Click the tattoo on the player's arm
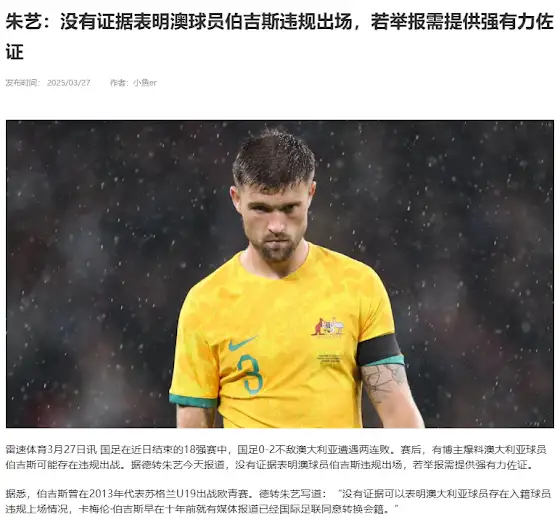This screenshot has width=560, height=522. pyautogui.click(x=384, y=382)
